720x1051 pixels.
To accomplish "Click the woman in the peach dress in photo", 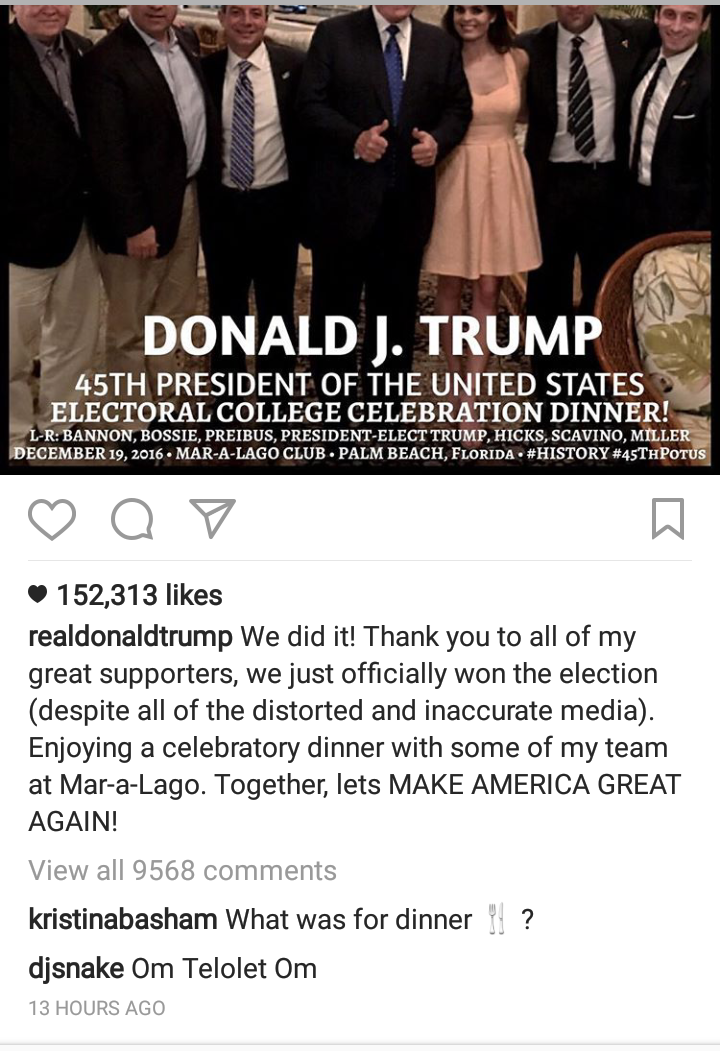I will click(x=481, y=174).
